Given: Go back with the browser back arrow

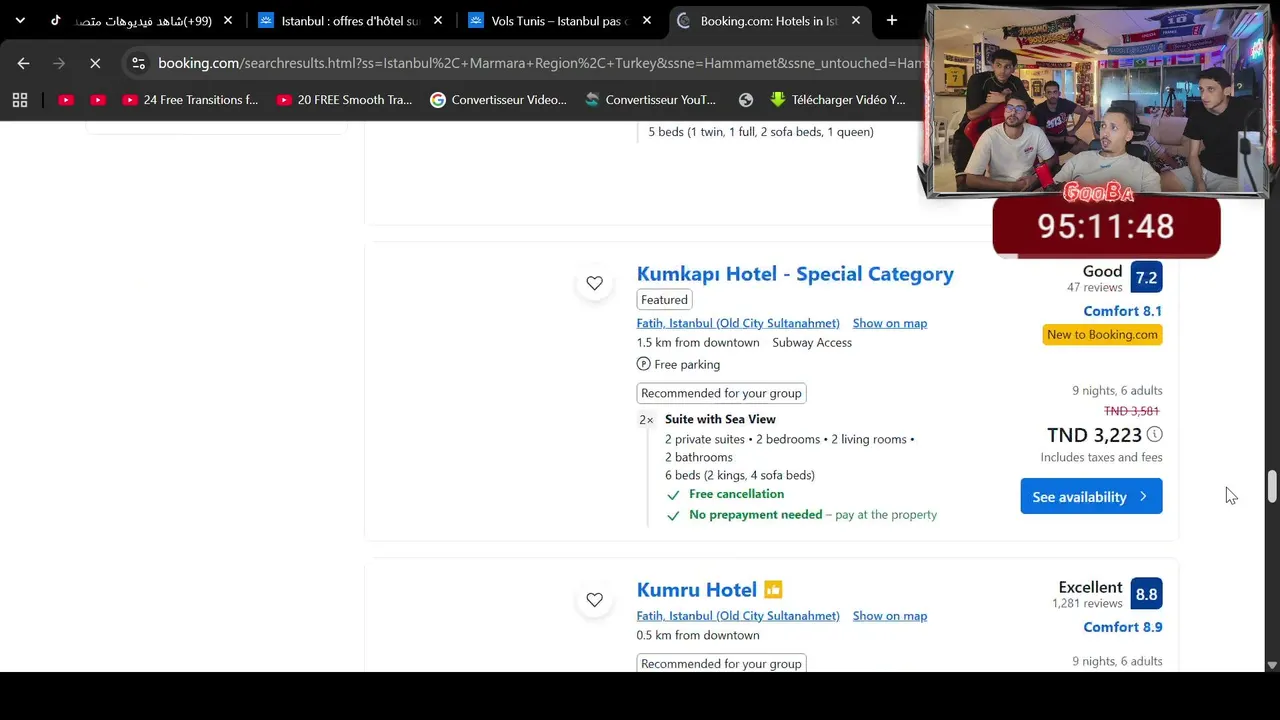Looking at the screenshot, I should click(x=23, y=63).
